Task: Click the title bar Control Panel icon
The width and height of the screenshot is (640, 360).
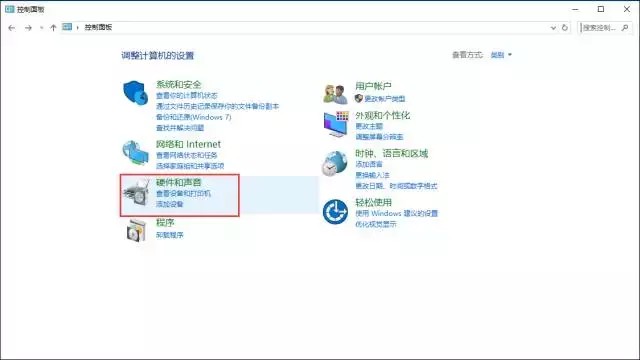Action: click(10, 9)
